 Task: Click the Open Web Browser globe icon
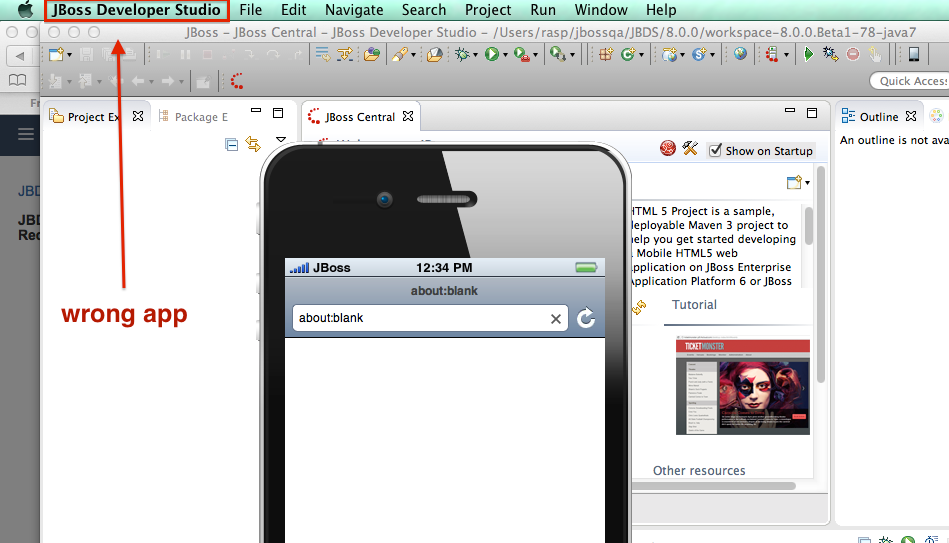click(740, 54)
